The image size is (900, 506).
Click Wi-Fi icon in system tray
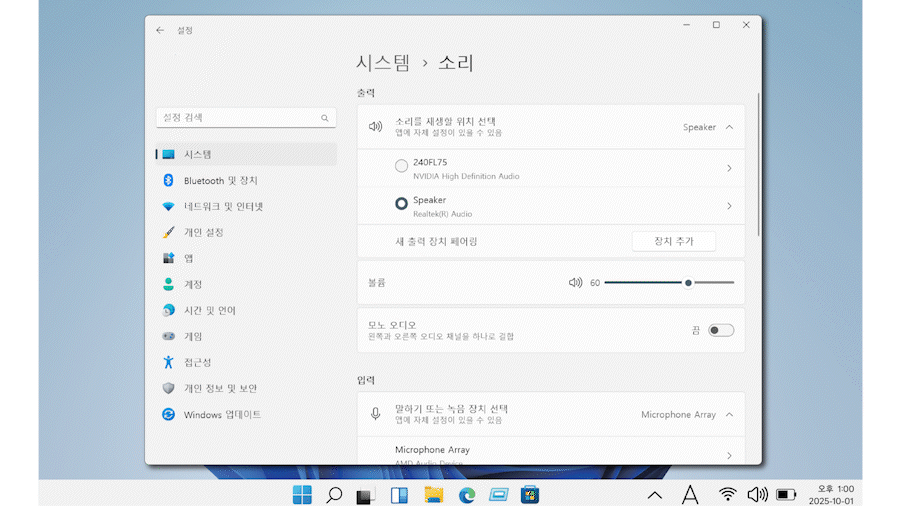coord(727,494)
